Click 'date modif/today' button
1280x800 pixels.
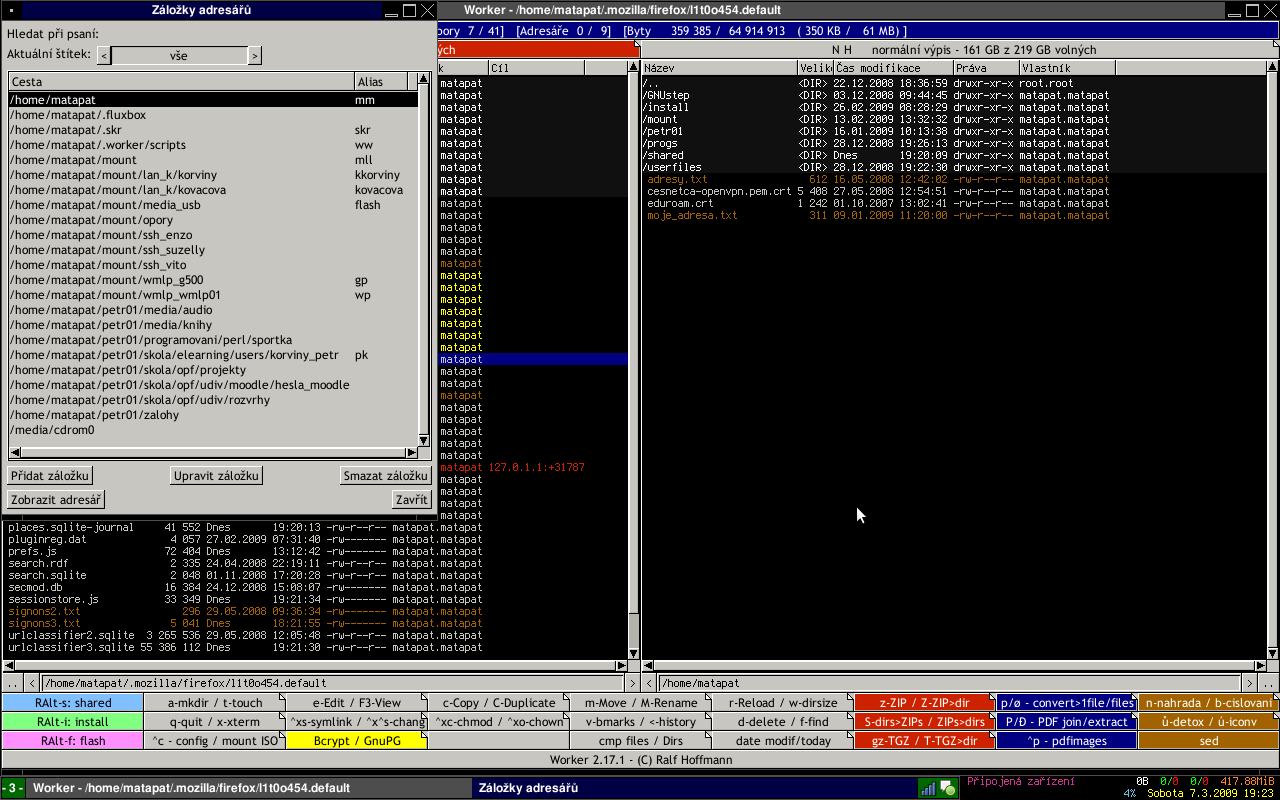[783, 741]
